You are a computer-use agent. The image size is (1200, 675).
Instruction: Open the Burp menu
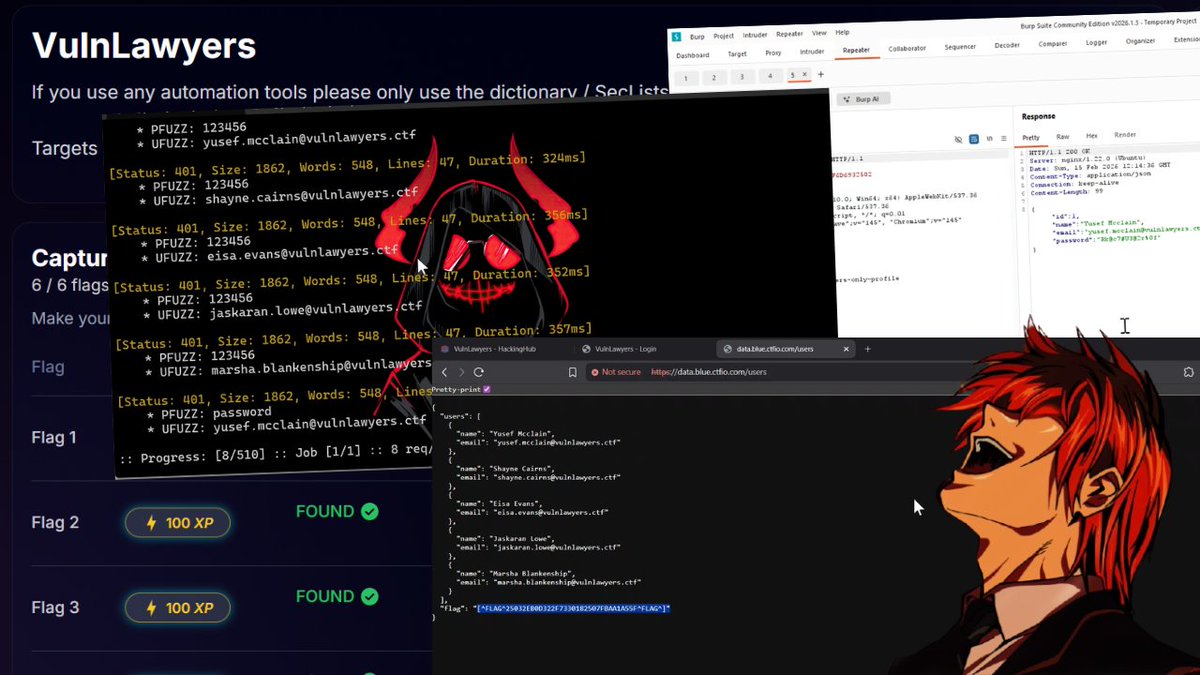[697, 36]
